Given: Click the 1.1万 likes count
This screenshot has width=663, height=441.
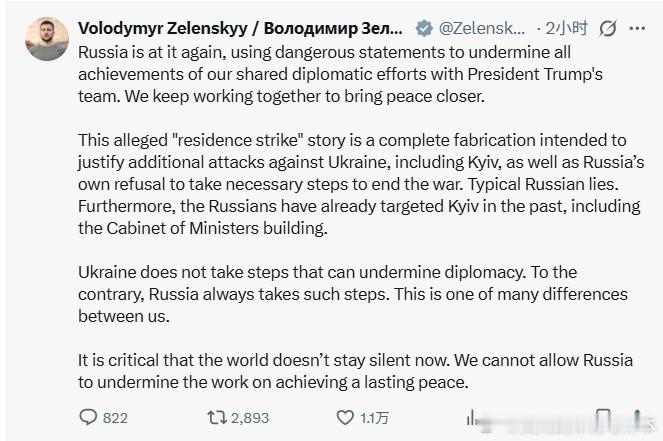Looking at the screenshot, I should click(375, 418).
